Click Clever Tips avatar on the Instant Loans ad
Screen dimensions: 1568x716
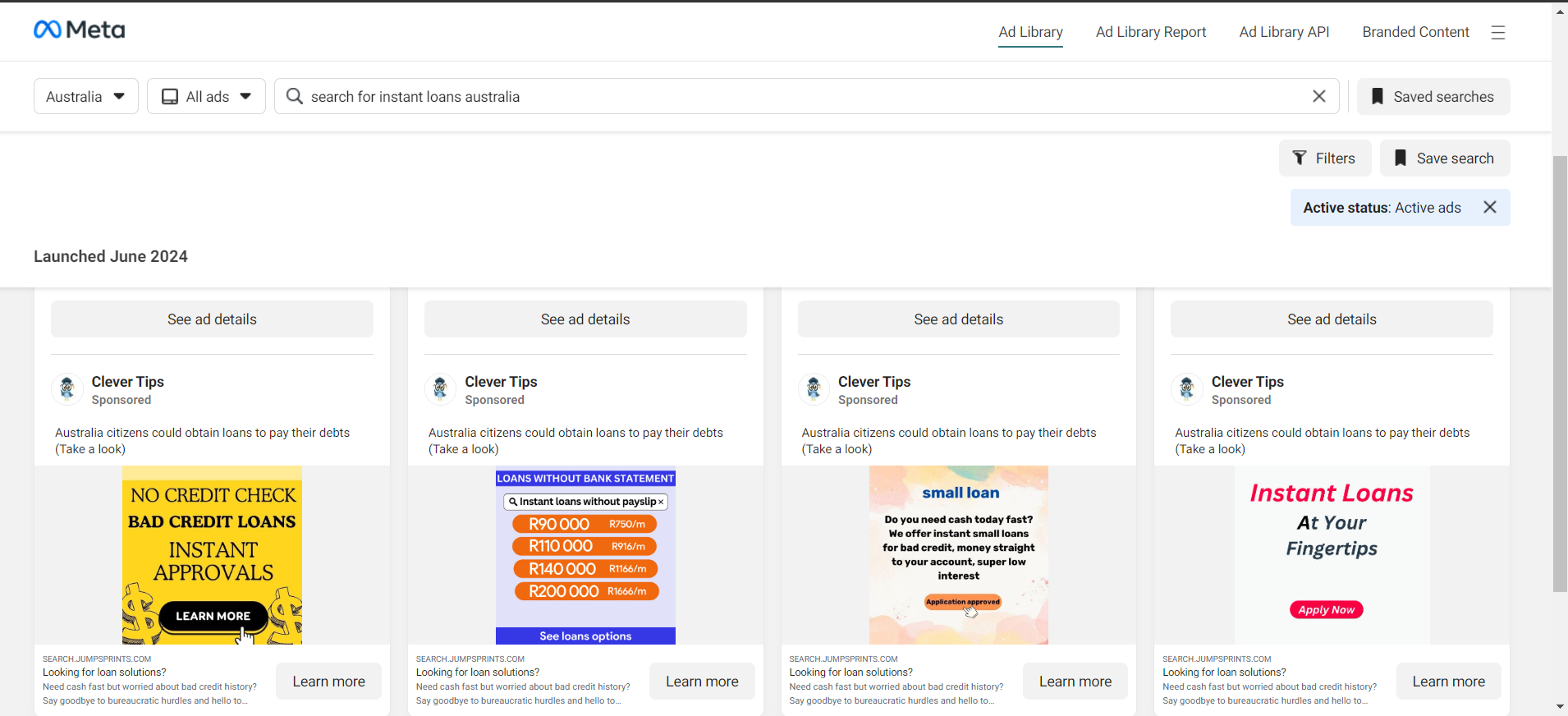coord(1187,389)
